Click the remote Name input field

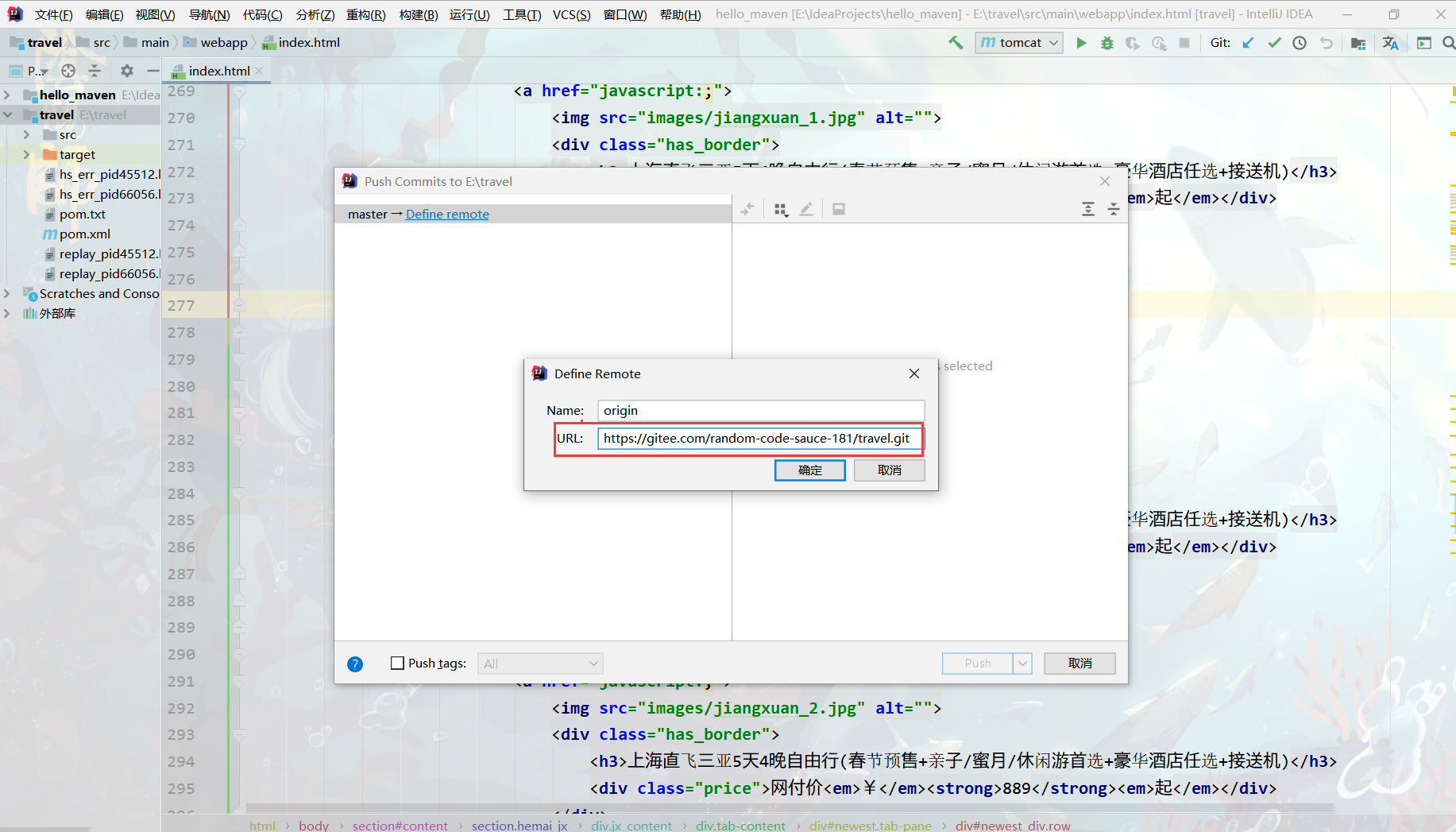pos(761,411)
